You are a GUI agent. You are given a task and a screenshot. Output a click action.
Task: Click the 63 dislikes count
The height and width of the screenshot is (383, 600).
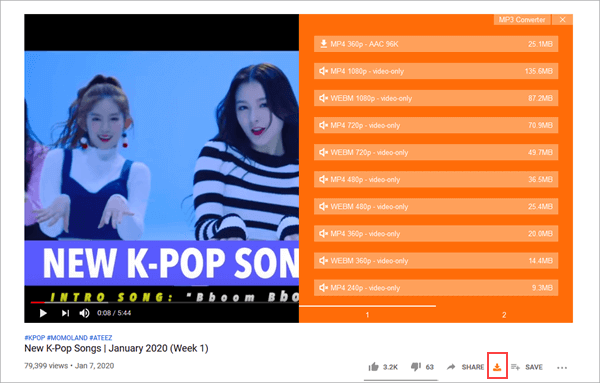[x=430, y=367]
